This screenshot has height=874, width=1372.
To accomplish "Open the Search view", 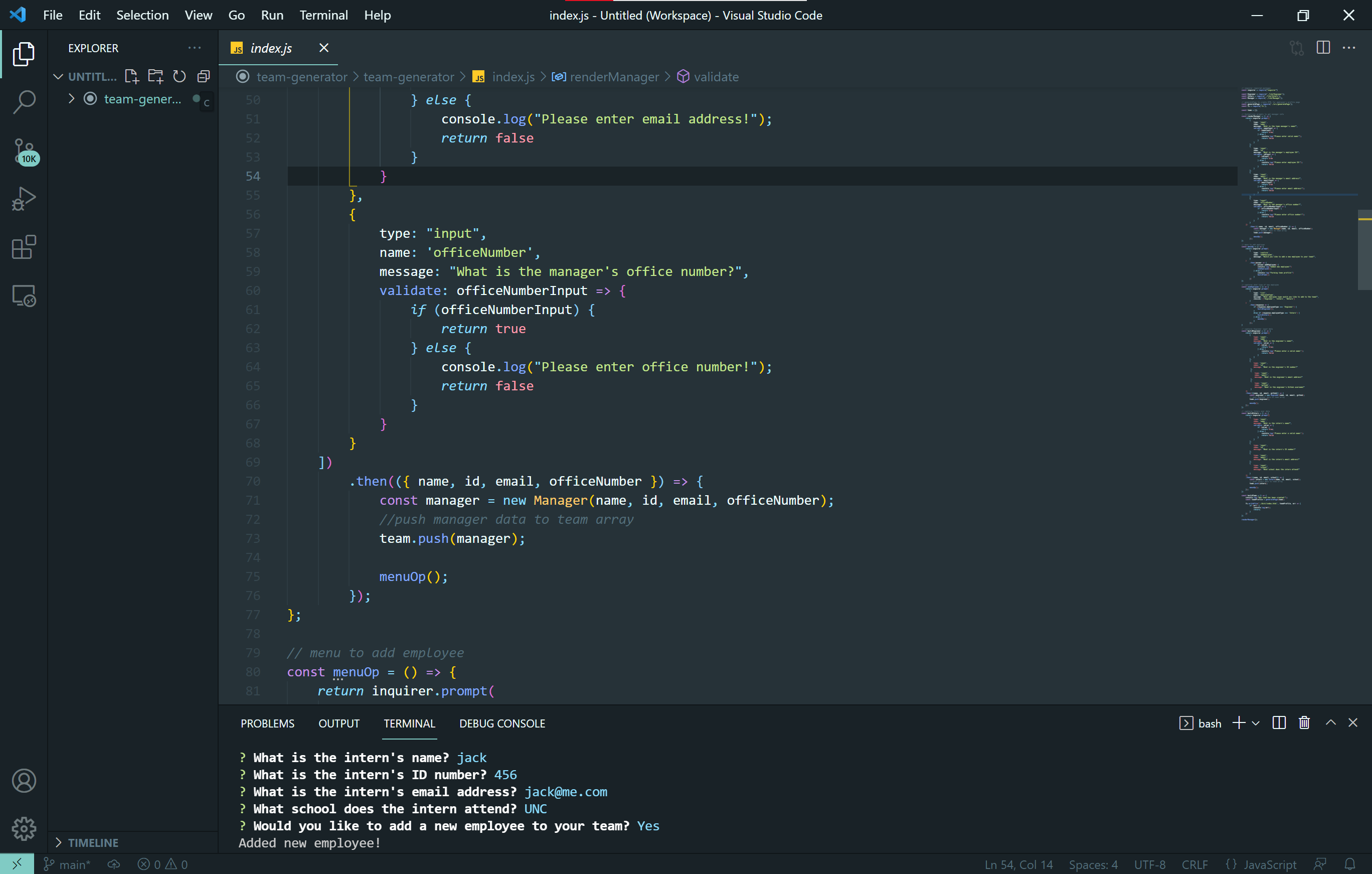I will point(24,101).
